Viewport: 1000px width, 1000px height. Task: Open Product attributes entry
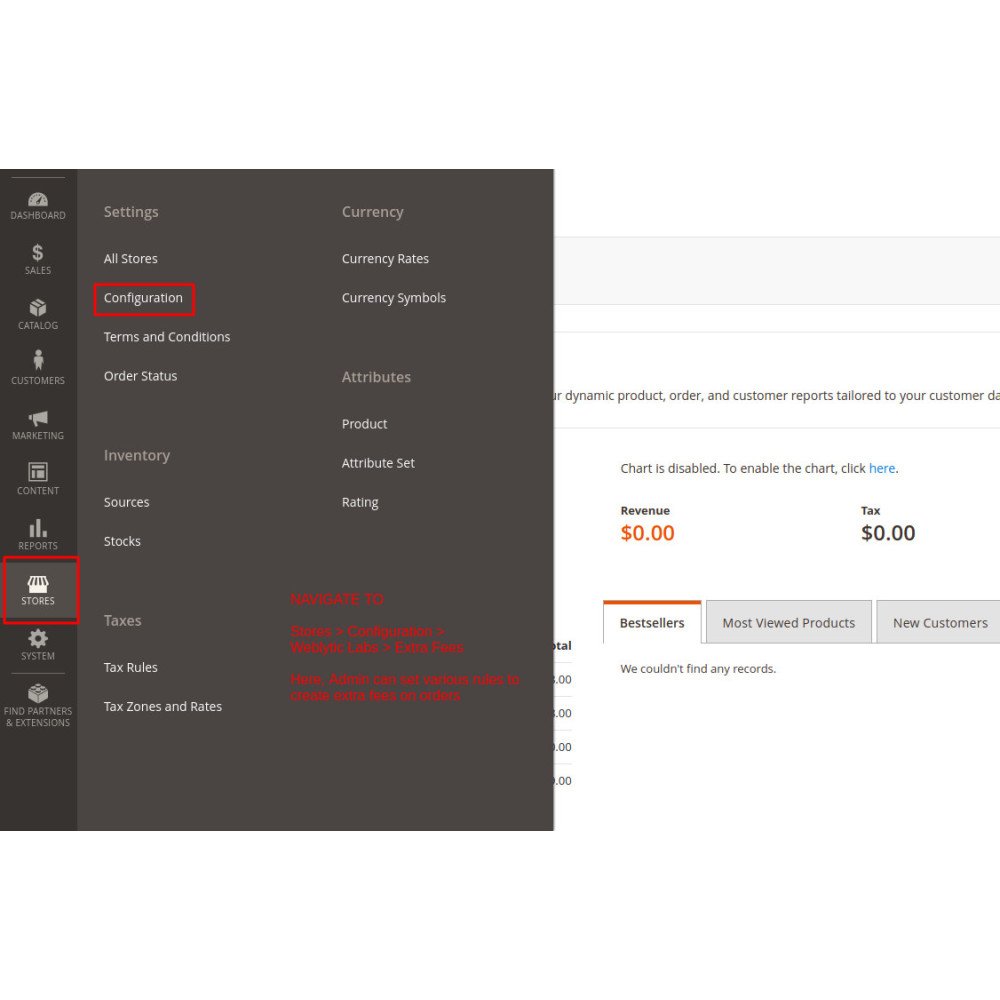(364, 424)
